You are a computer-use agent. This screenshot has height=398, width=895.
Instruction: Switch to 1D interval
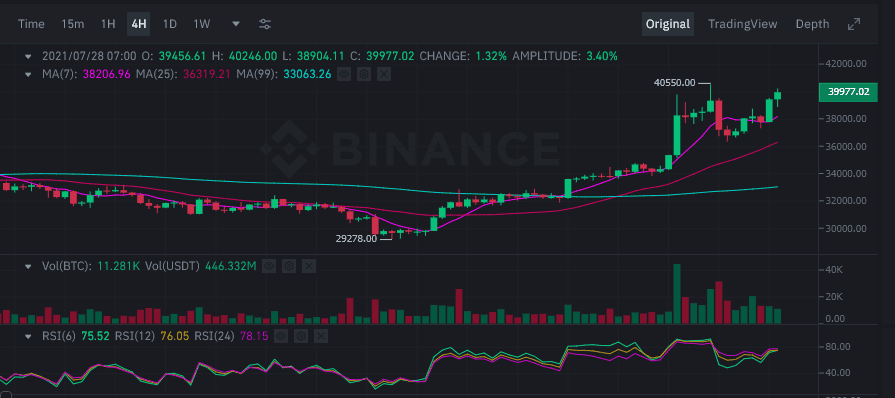[x=170, y=24]
